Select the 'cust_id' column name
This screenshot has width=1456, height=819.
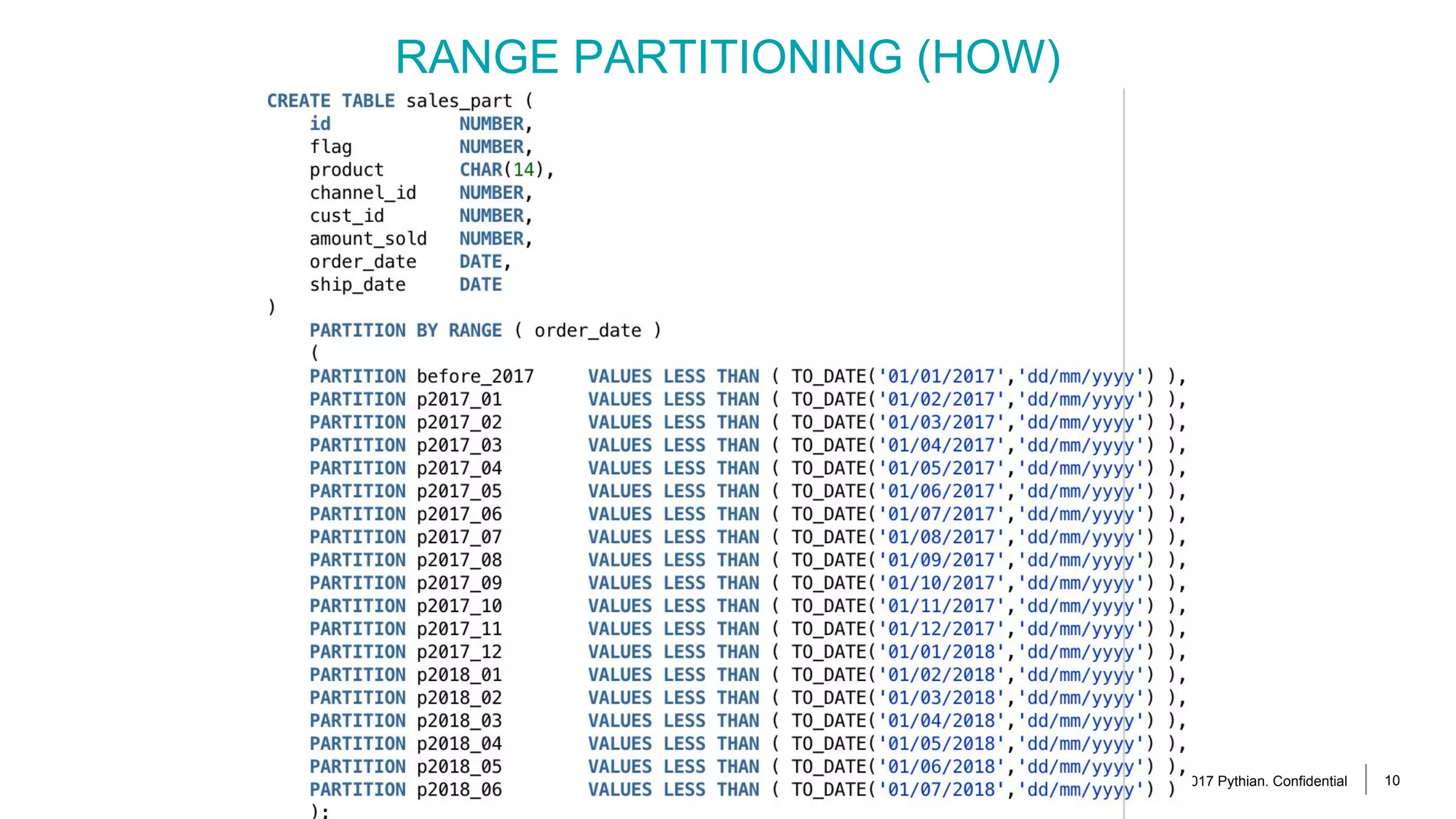click(347, 215)
